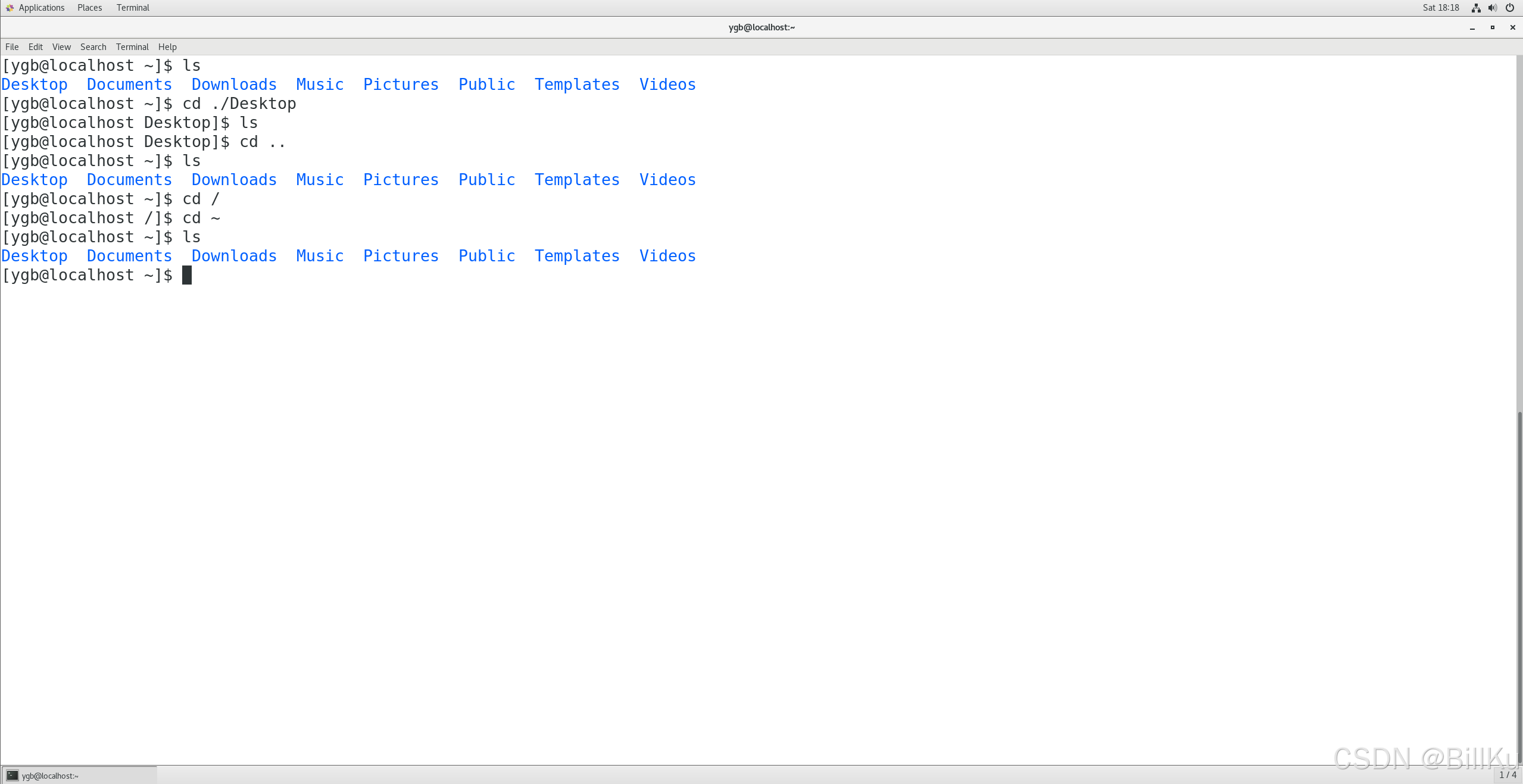The image size is (1523, 784).
Task: Maximize the terminal window
Action: coord(1493,27)
